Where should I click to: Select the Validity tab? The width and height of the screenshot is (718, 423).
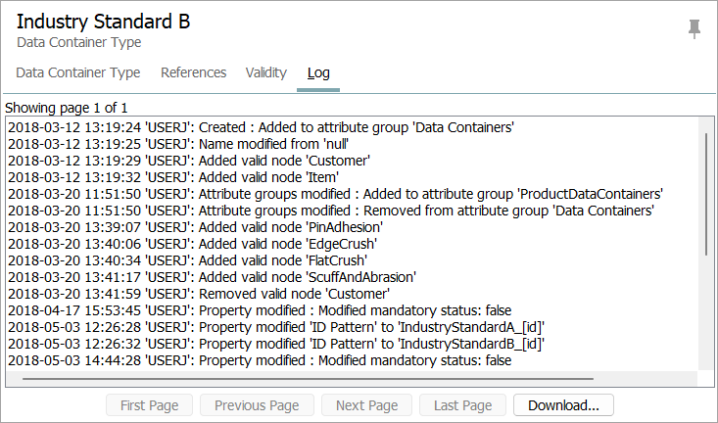click(x=266, y=73)
